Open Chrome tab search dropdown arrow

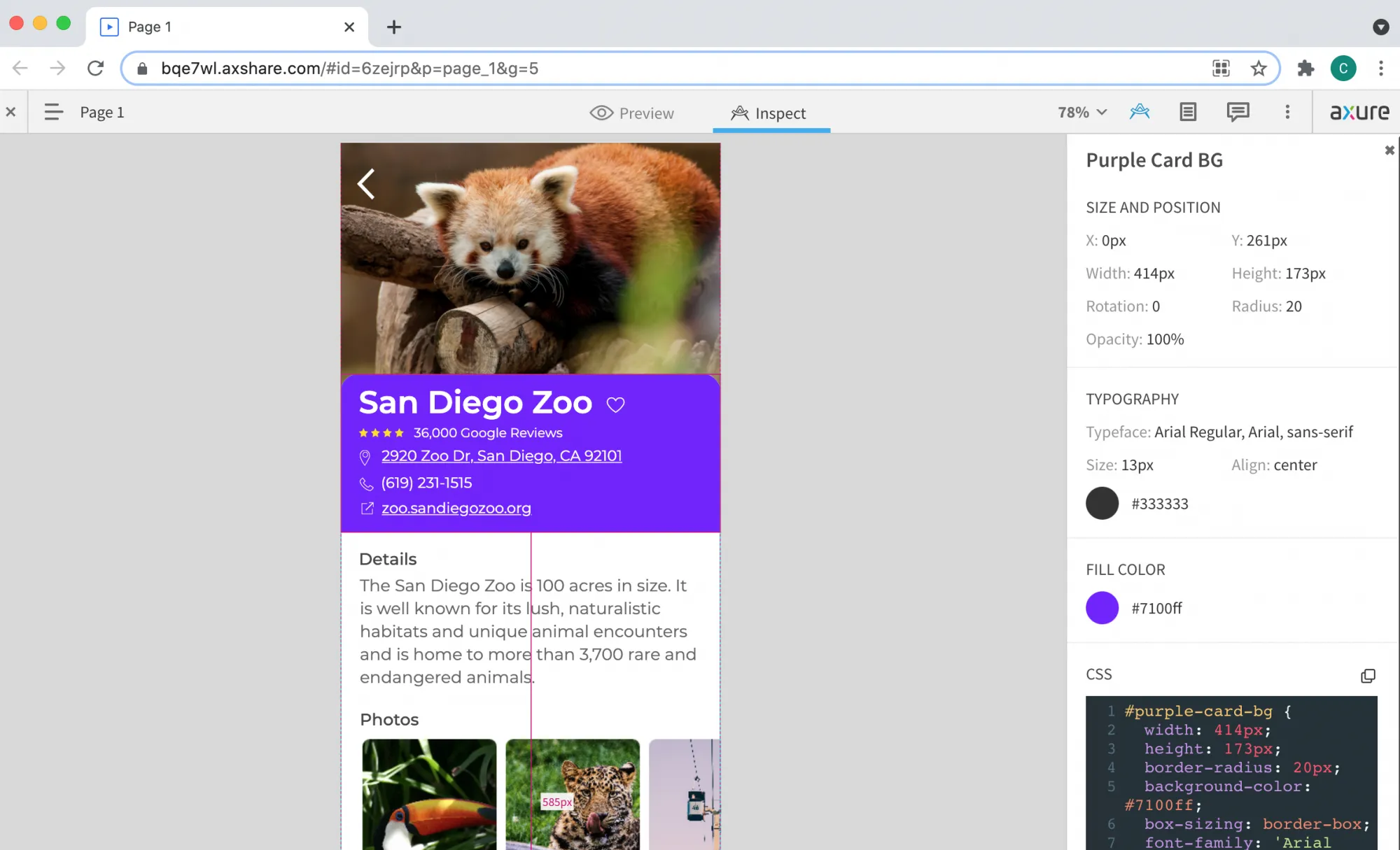coord(1380,27)
